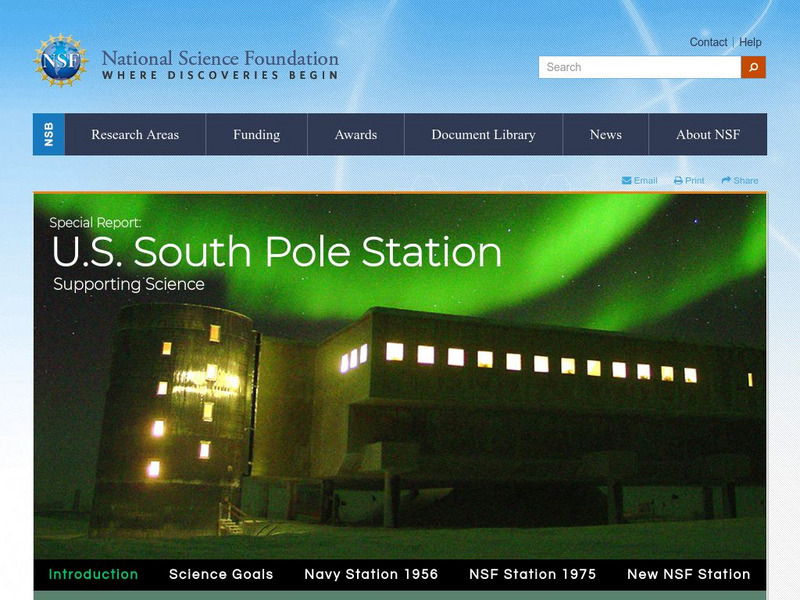Go to the New NSF Station tab

(688, 574)
